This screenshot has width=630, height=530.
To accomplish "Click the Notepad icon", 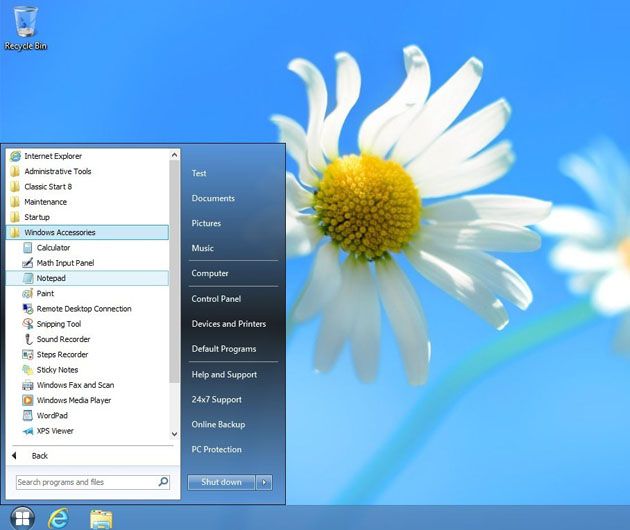I will coord(27,278).
